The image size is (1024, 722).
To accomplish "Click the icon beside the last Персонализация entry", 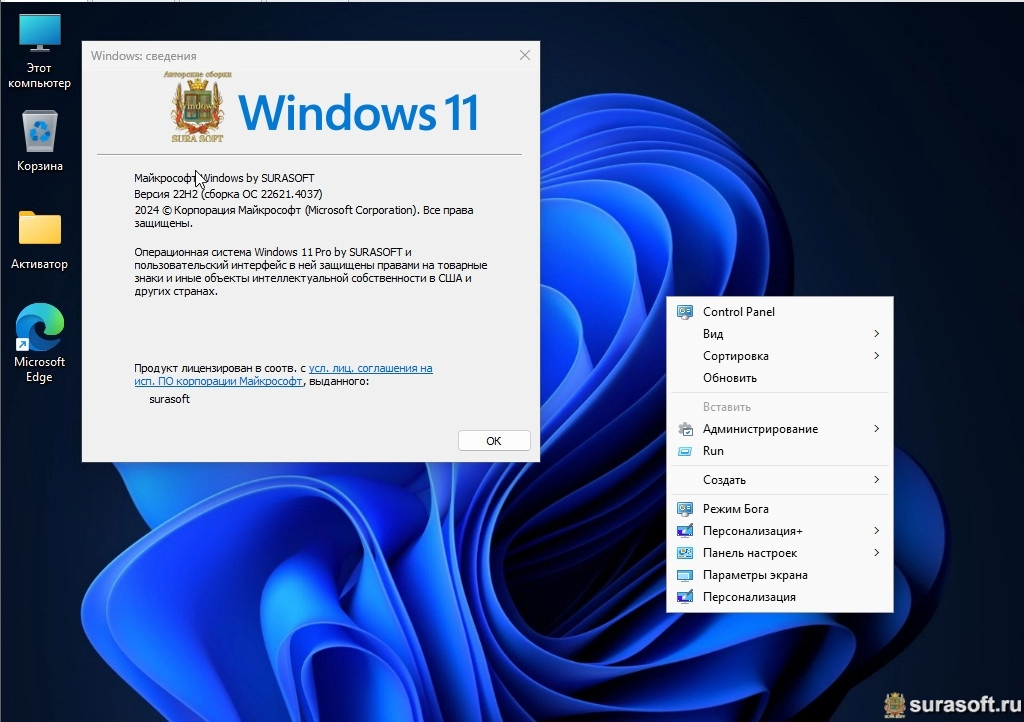I will click(x=684, y=597).
